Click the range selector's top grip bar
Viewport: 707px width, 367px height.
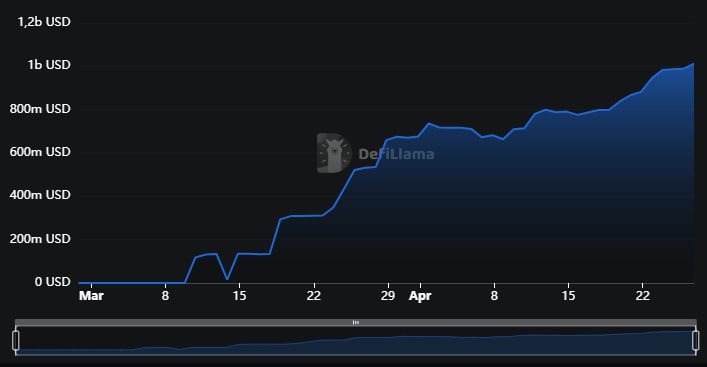tap(356, 322)
